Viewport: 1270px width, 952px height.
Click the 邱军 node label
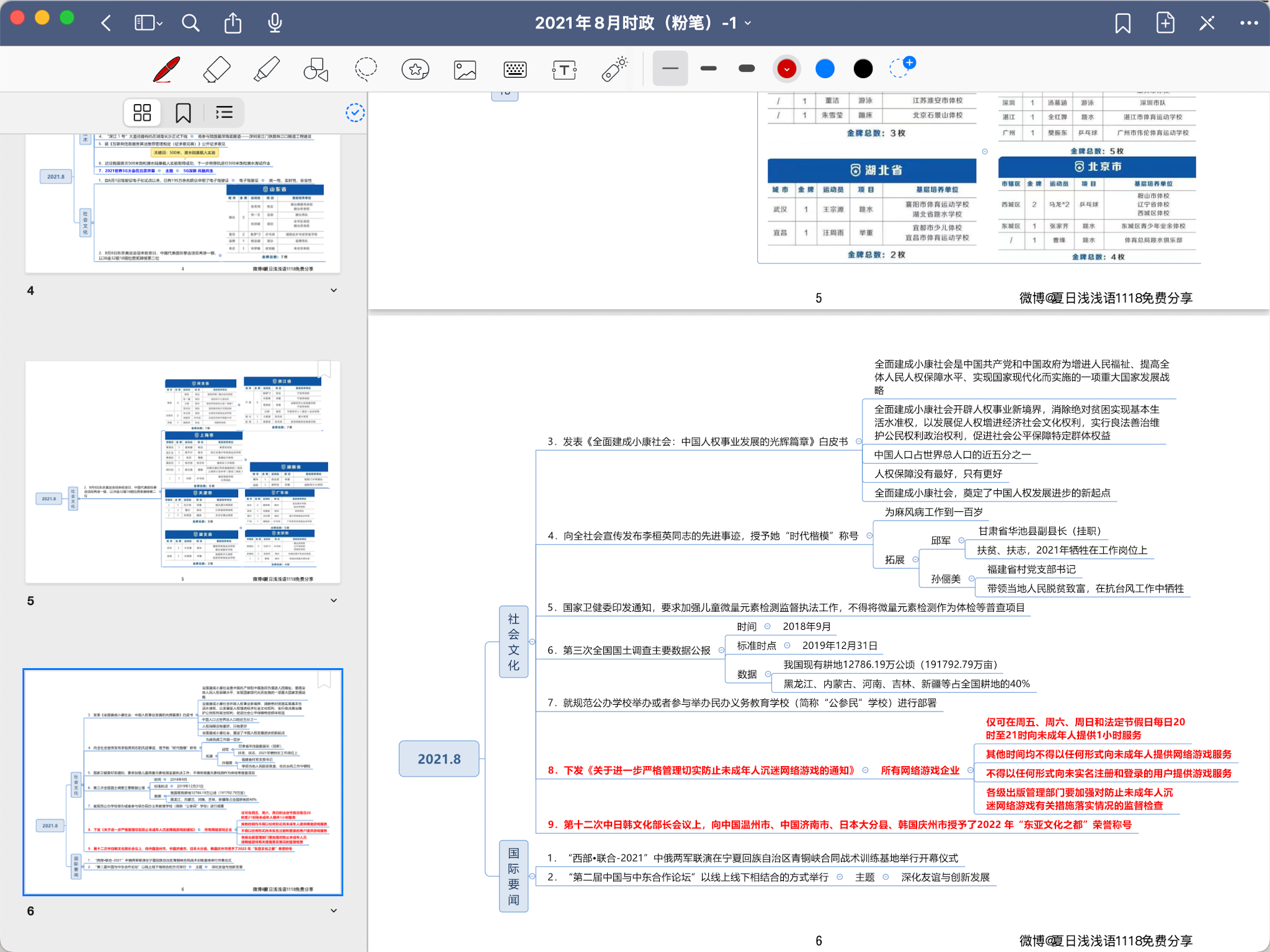click(x=941, y=540)
